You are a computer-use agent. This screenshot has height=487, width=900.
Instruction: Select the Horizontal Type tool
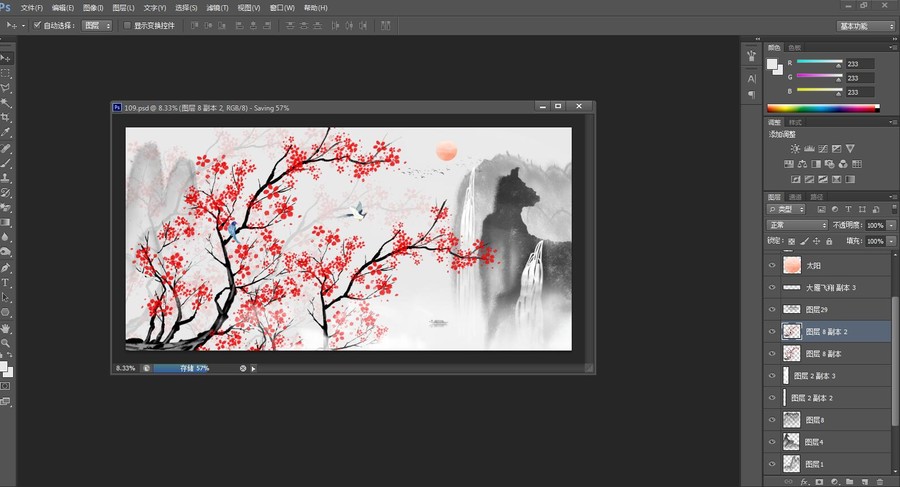pyautogui.click(x=6, y=283)
